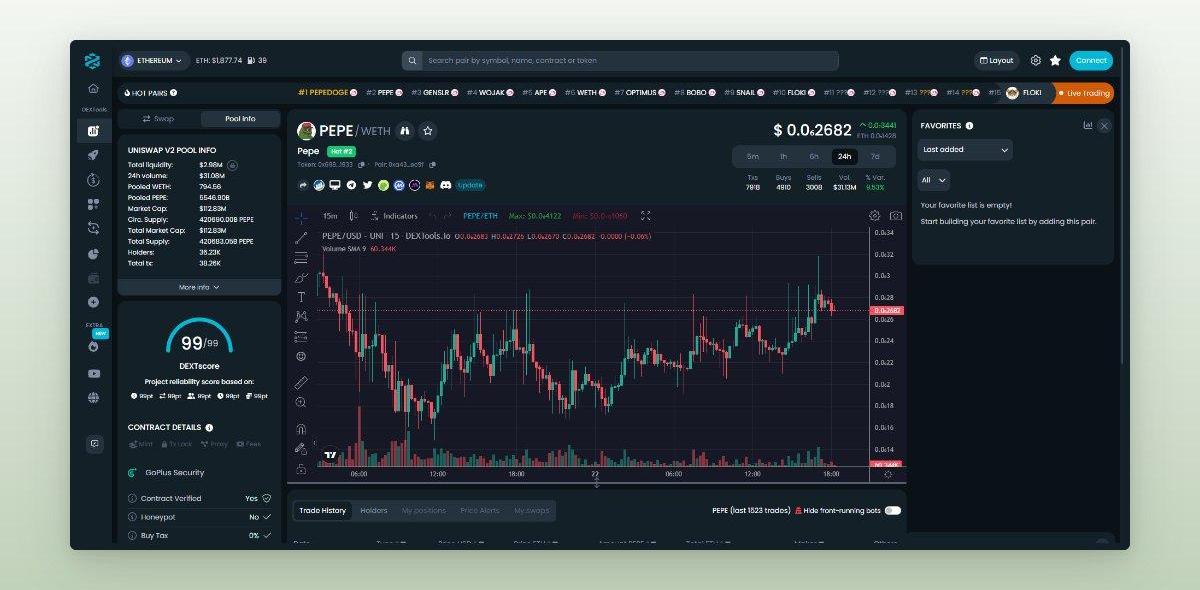Open favorites star in top bar
This screenshot has height=590, width=1200.
(x=1055, y=61)
